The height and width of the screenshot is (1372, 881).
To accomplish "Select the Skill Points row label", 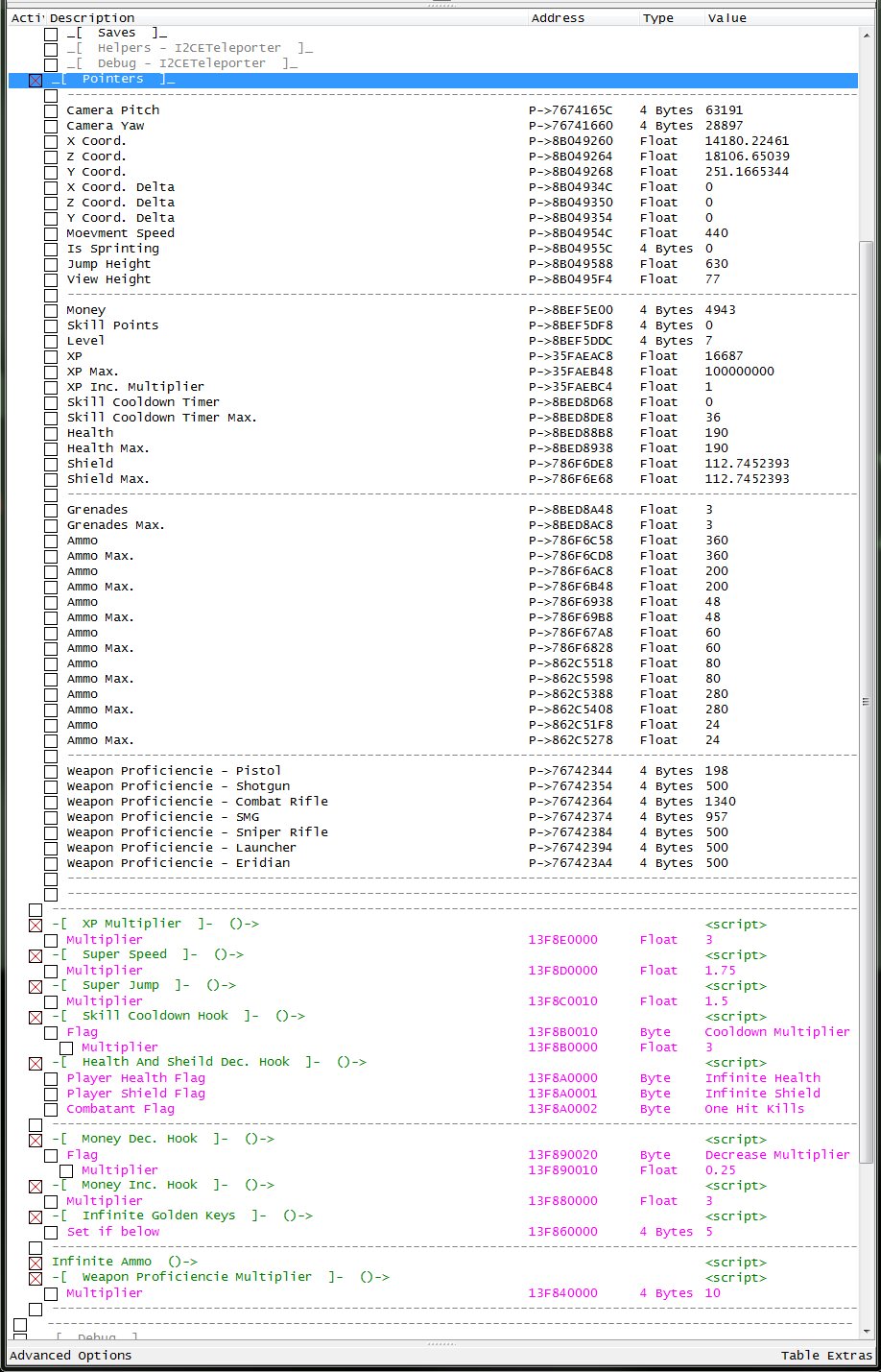I will [113, 325].
